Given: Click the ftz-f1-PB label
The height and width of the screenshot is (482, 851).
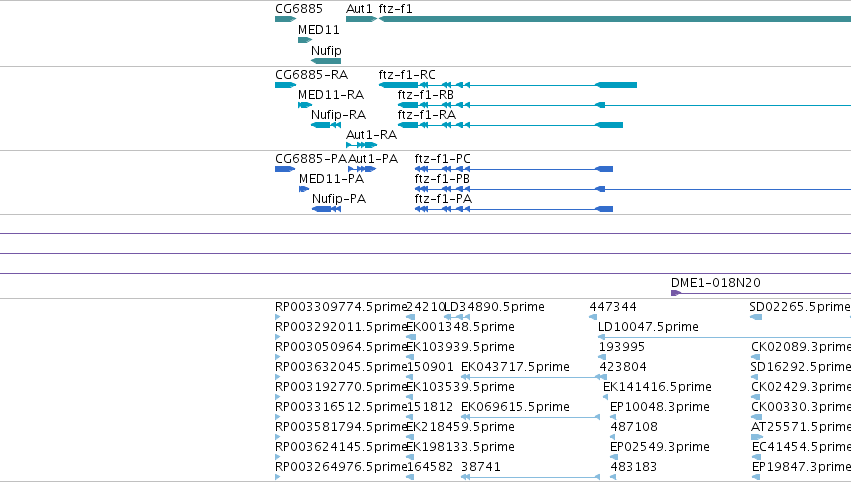Looking at the screenshot, I should 442,179.
